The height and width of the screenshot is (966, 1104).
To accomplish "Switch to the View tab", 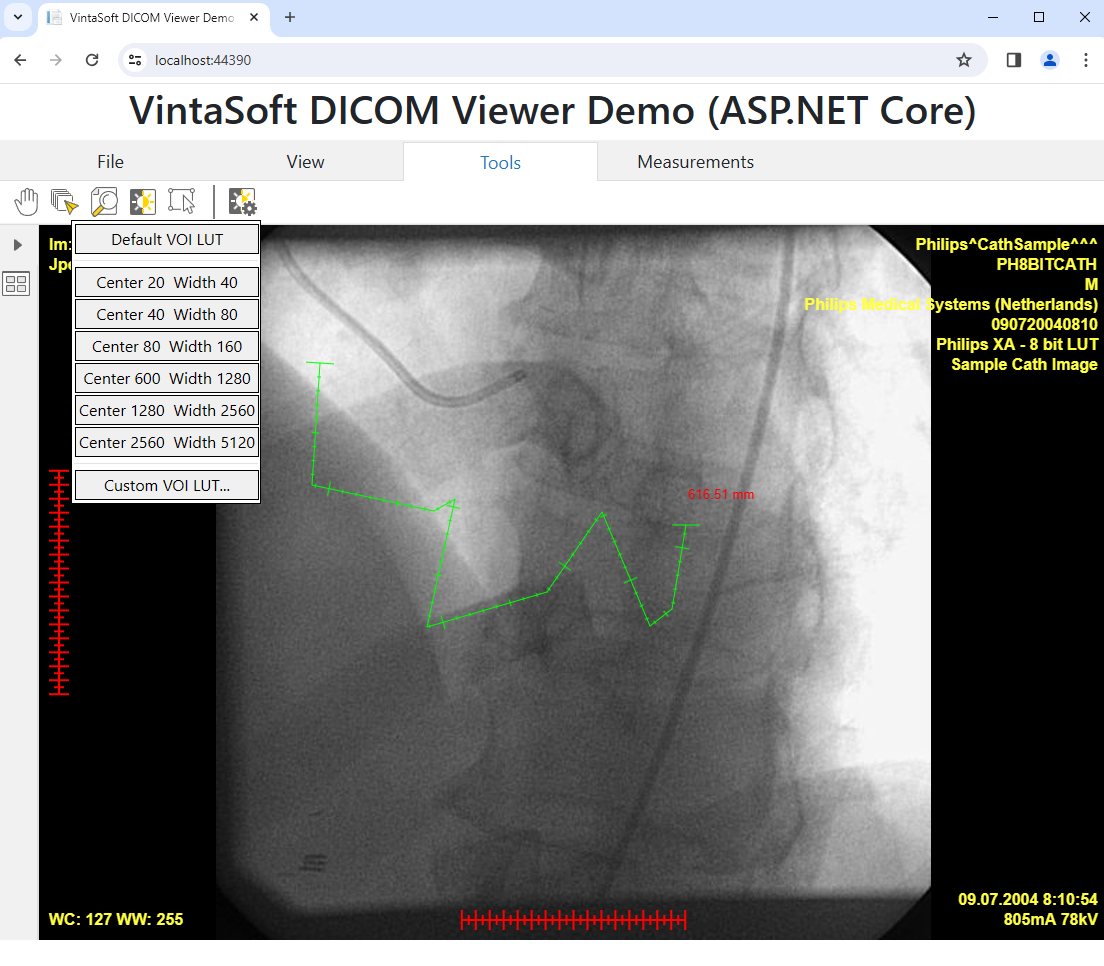I will pyautogui.click(x=305, y=162).
